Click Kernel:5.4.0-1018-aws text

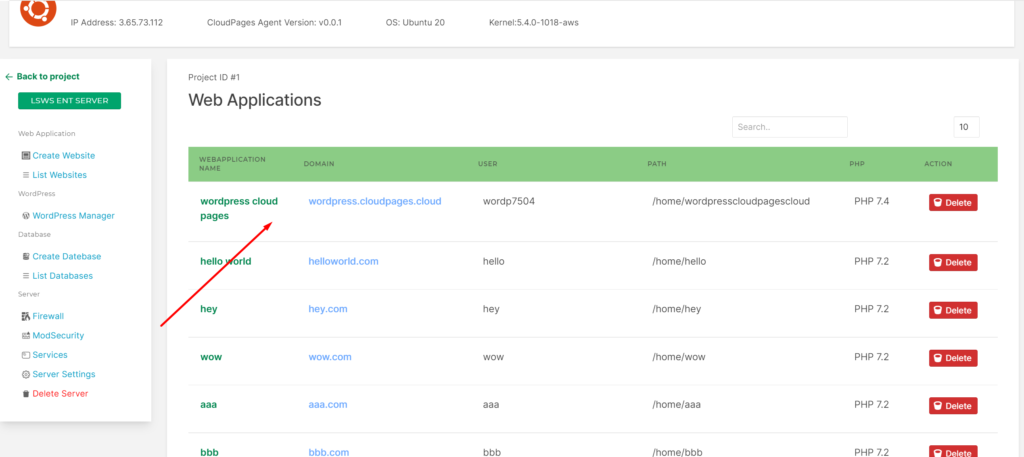pyautogui.click(x=534, y=22)
